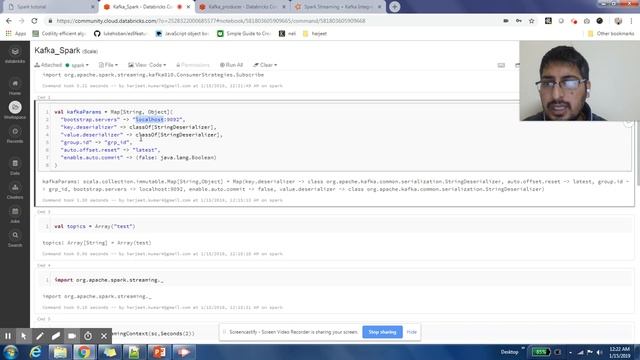Viewport: 640px width, 360px height.
Task: Click the red recorder extension icon
Action: [574, 21]
